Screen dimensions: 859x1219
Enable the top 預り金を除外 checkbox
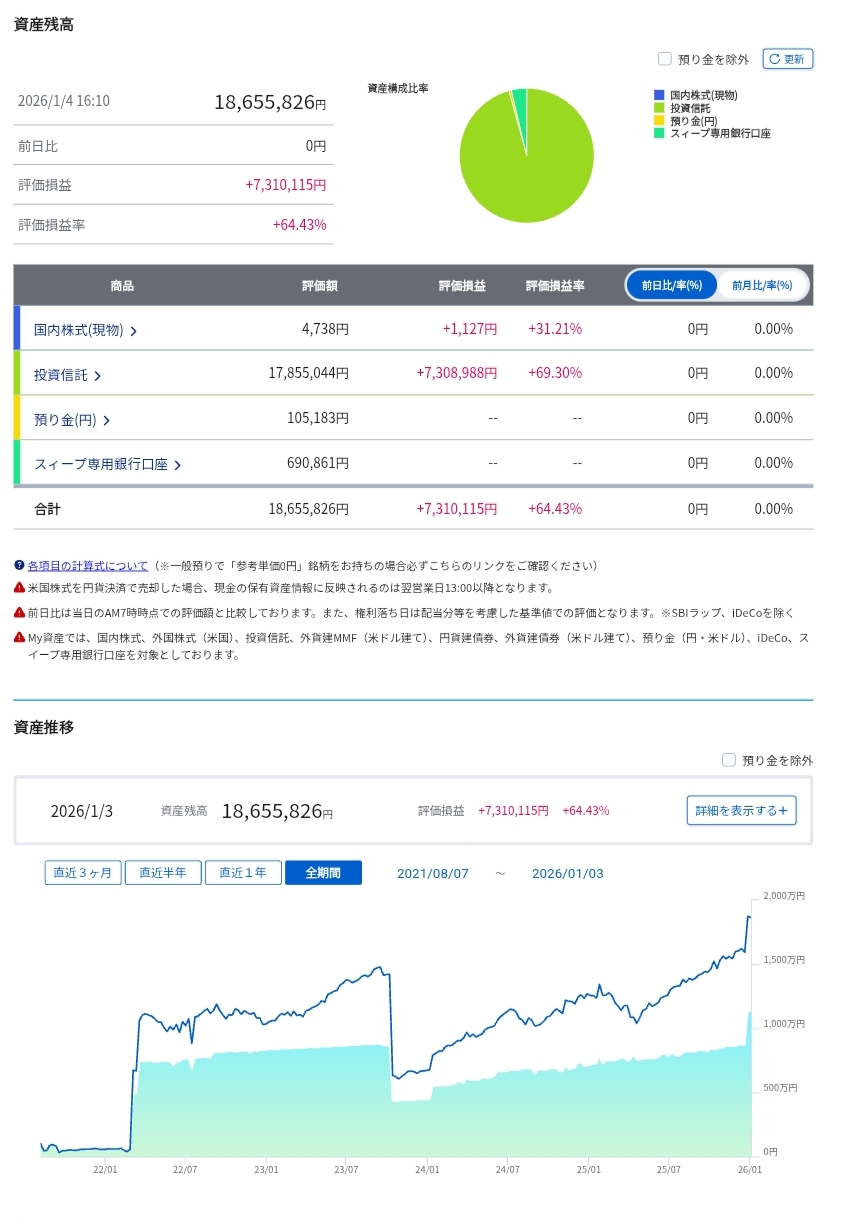[665, 59]
